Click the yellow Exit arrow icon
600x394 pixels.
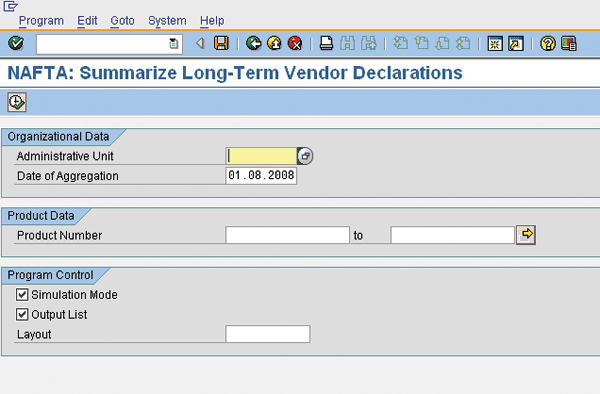(x=274, y=43)
